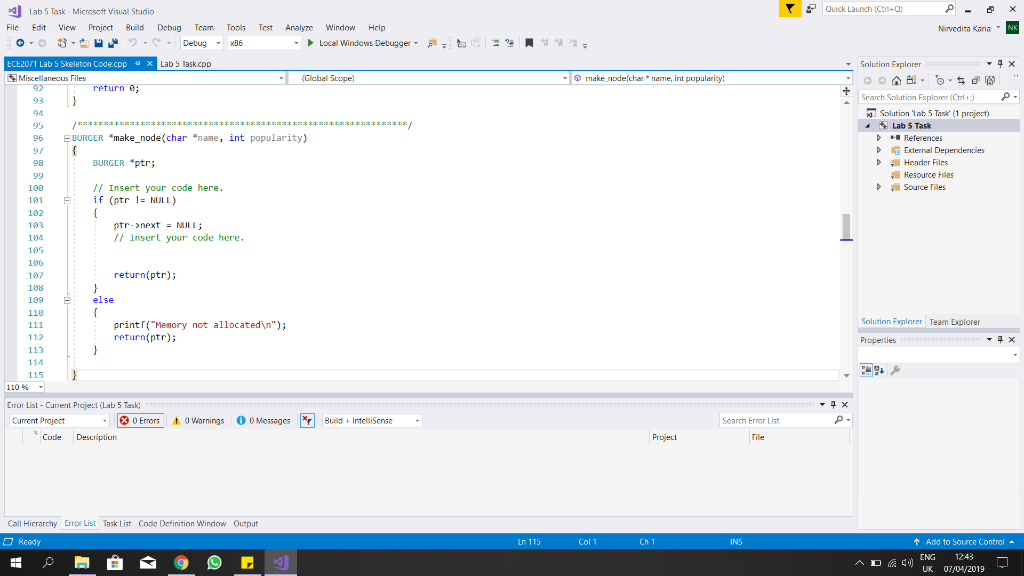Click the Property Pages wrench icon
This screenshot has width=1024, height=576.
pos(895,370)
